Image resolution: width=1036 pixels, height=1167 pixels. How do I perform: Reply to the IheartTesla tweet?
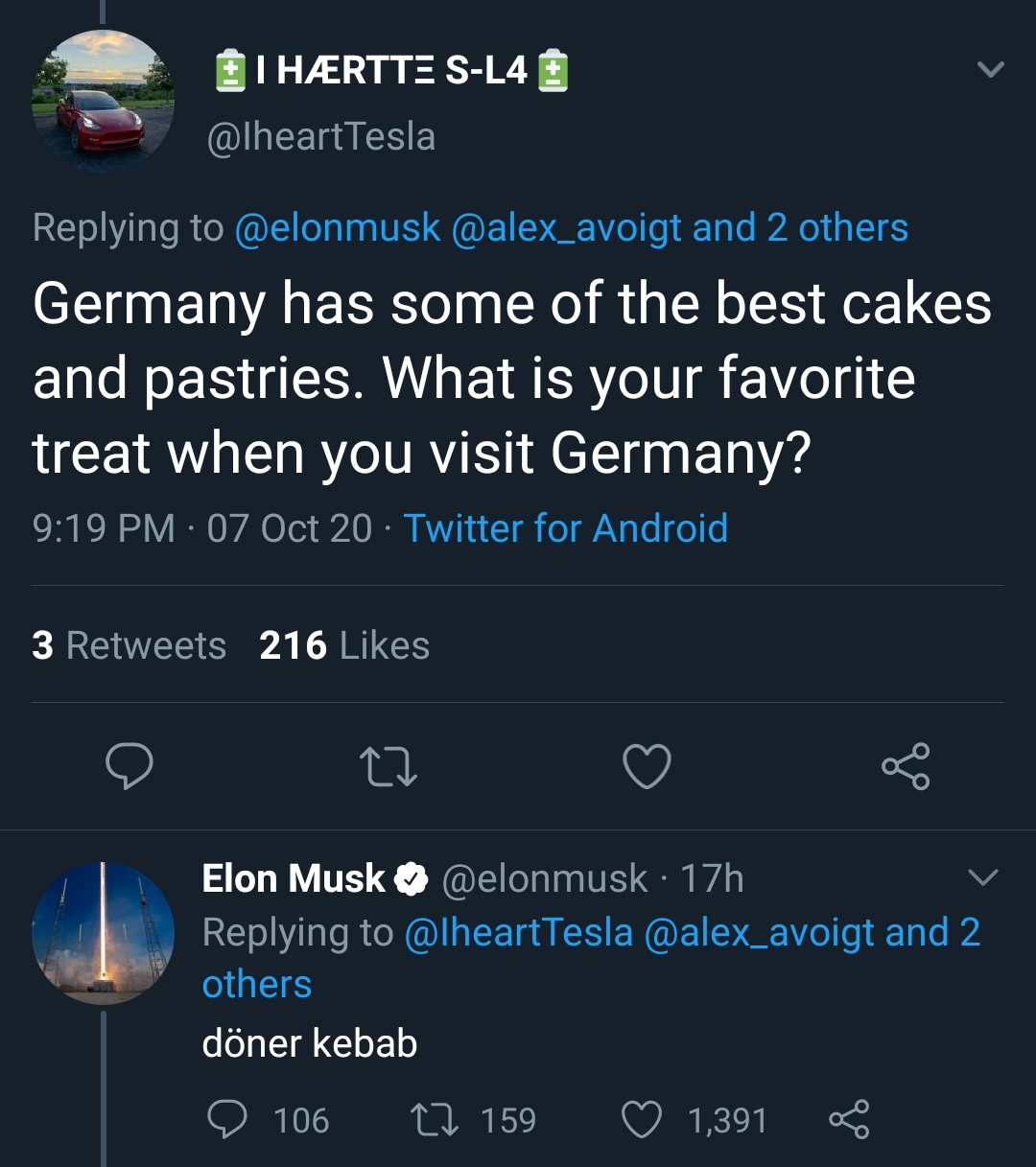coord(129,767)
